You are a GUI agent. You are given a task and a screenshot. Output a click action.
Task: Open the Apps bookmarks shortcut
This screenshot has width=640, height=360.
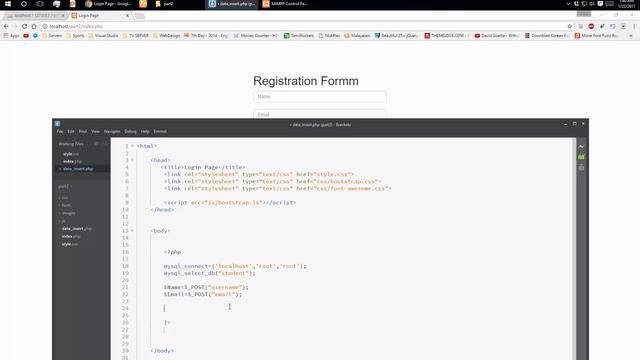pos(11,36)
